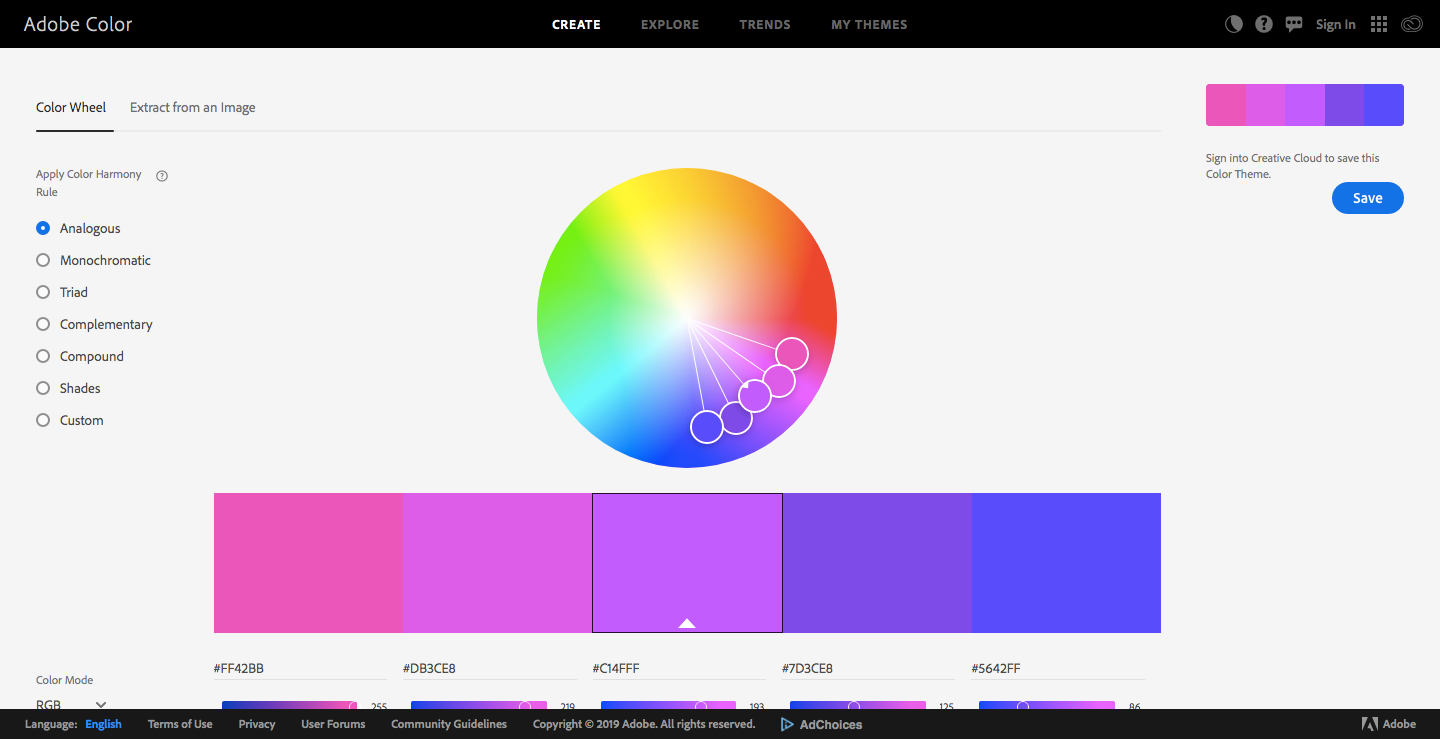Click slider under #5642FF showing 86
Image resolution: width=1440 pixels, height=739 pixels.
coord(1047,706)
